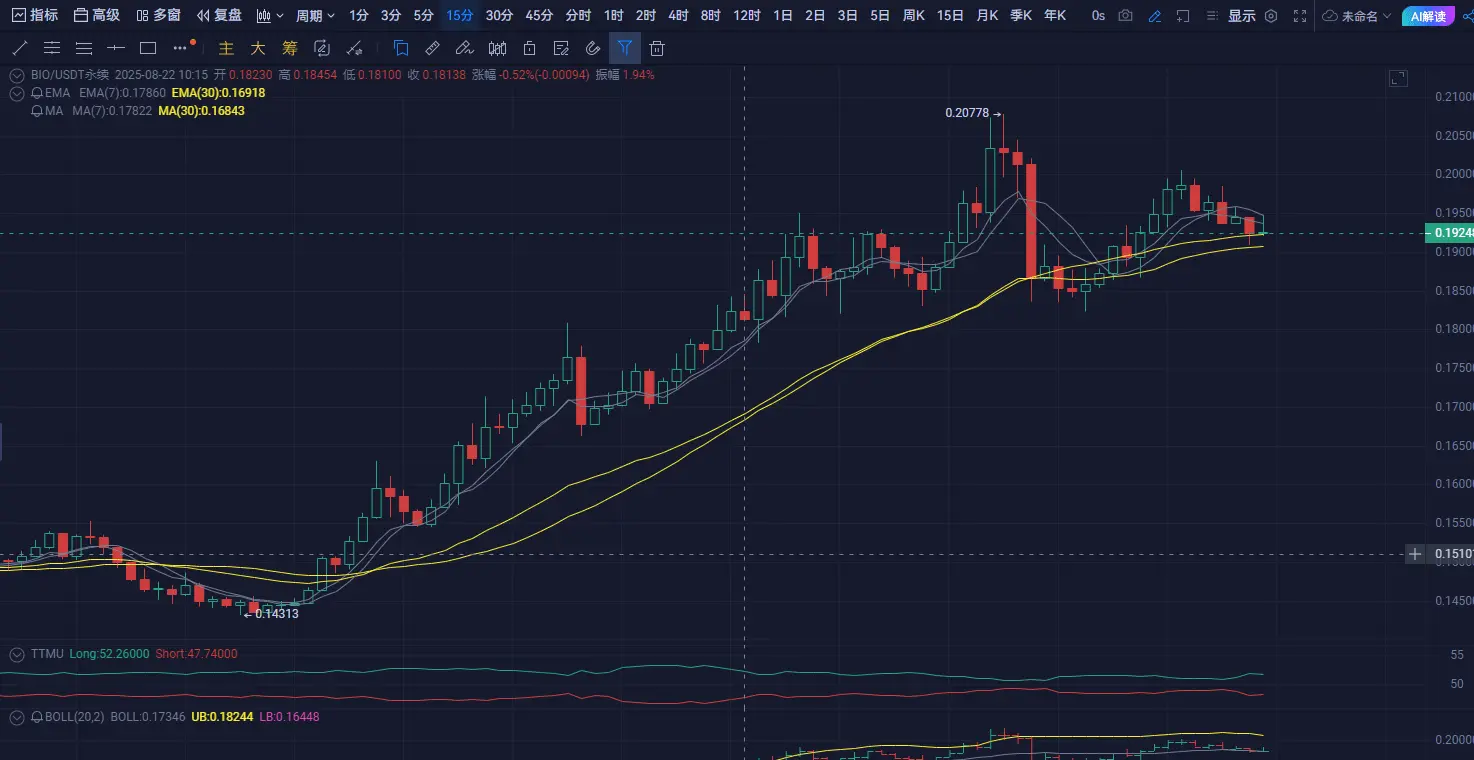Switch to the 30分 timeframe

(499, 16)
